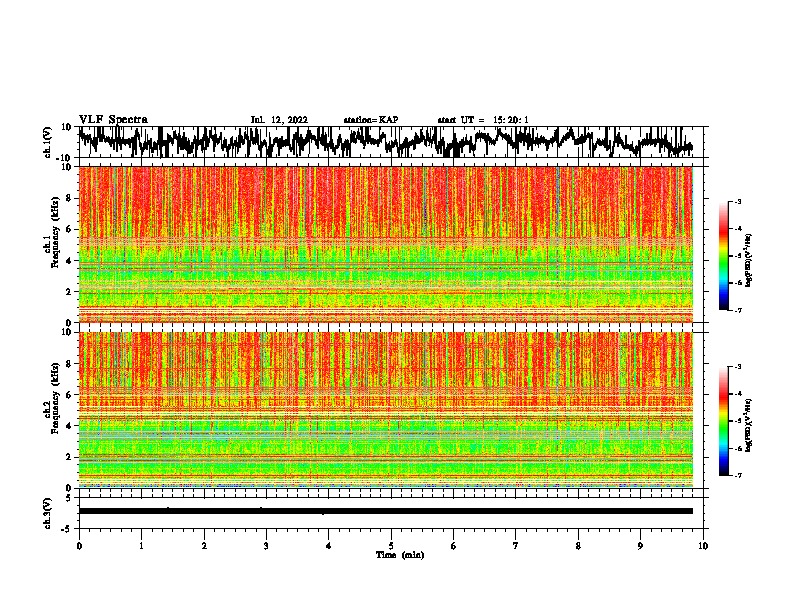
Task: Click the "ch.3(V)" axis label
Action: coord(48,514)
